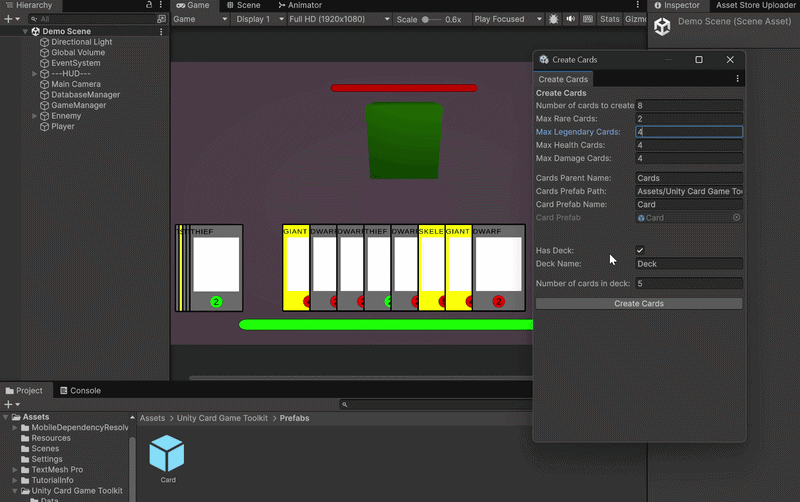Toggle Mute Audio speaker icon

pos(570,19)
